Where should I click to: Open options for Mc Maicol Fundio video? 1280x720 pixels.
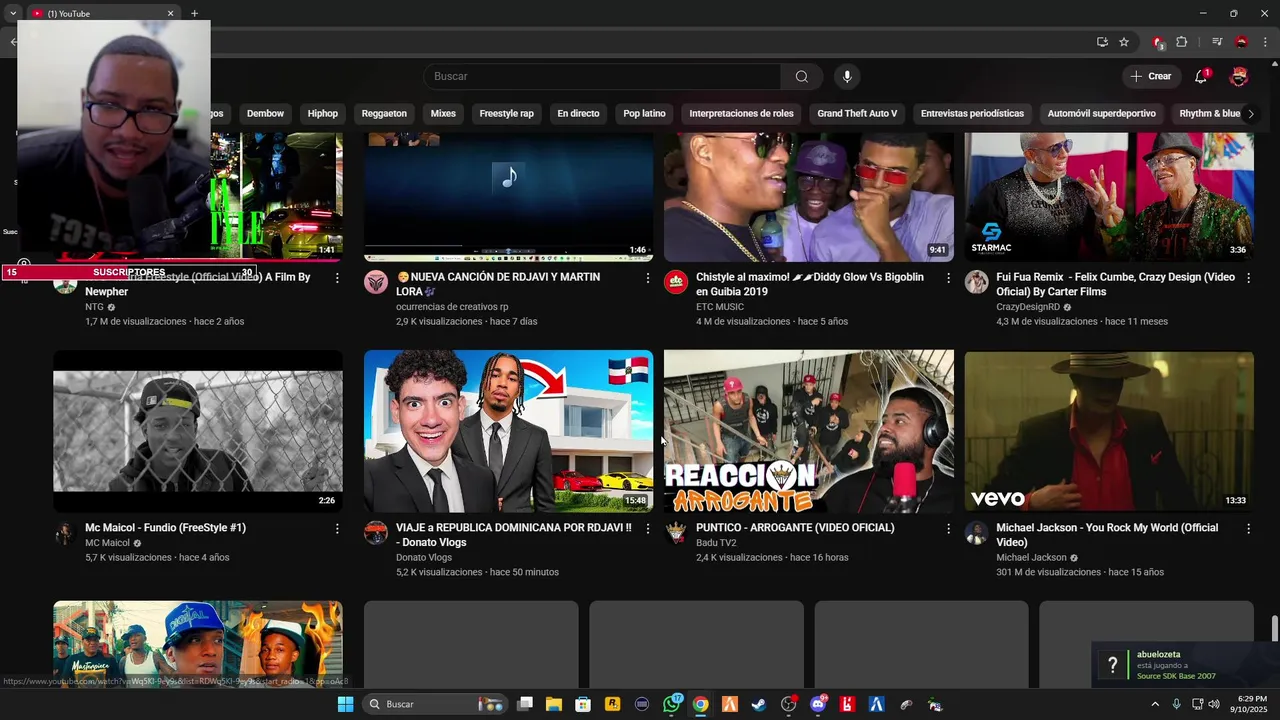click(337, 528)
